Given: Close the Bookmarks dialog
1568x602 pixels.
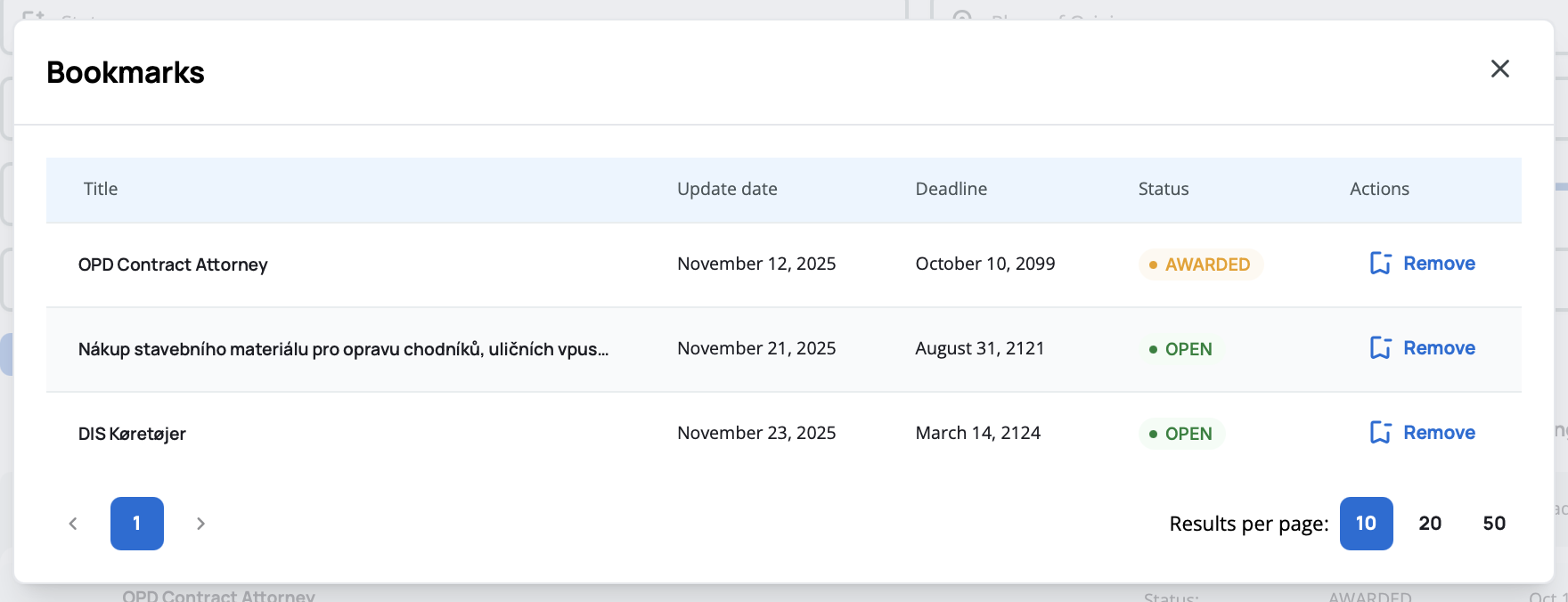Looking at the screenshot, I should pos(1499,69).
